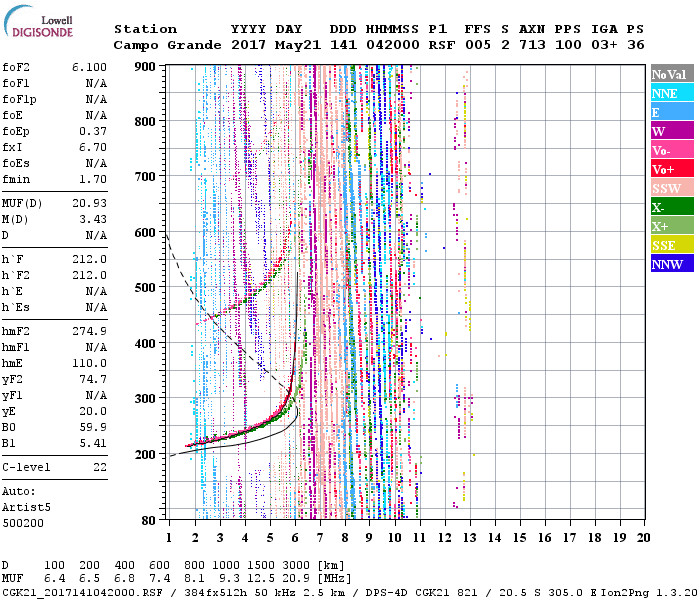Select the Vo- legend swatch
The width and height of the screenshot is (700, 600).
pyautogui.click(x=671, y=150)
